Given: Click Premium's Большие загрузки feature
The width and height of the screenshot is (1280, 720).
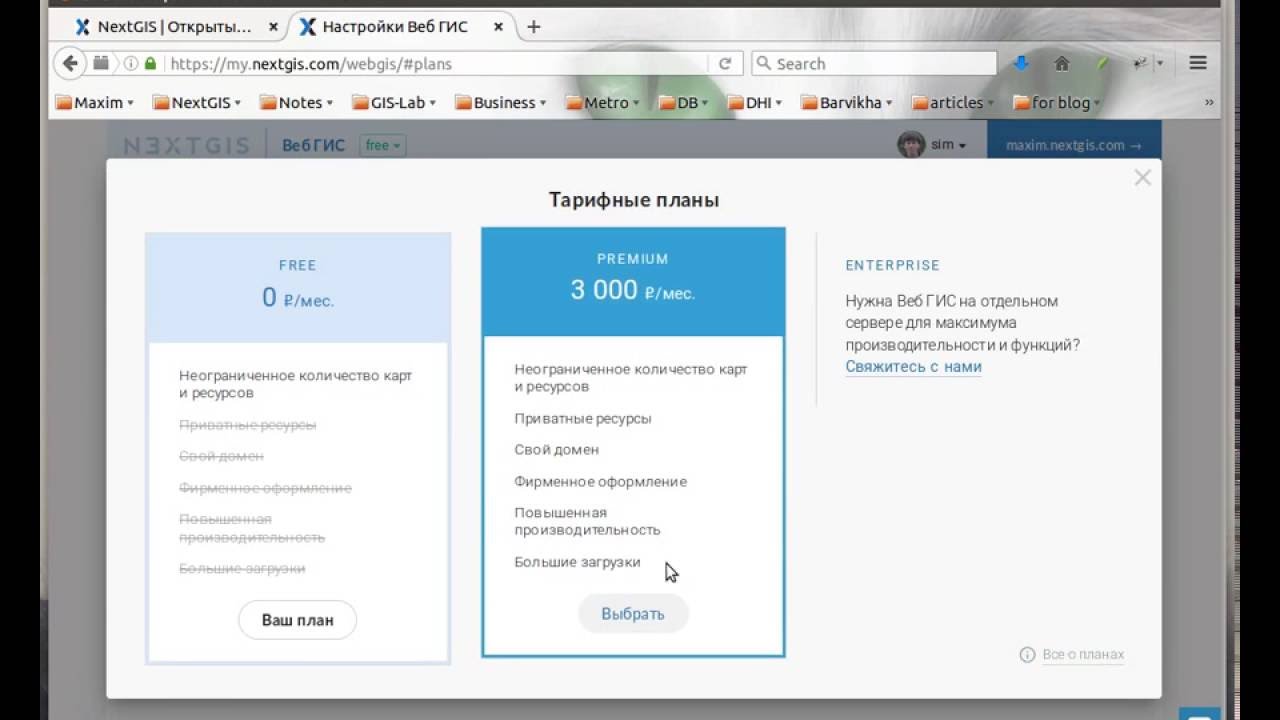Looking at the screenshot, I should (x=577, y=562).
